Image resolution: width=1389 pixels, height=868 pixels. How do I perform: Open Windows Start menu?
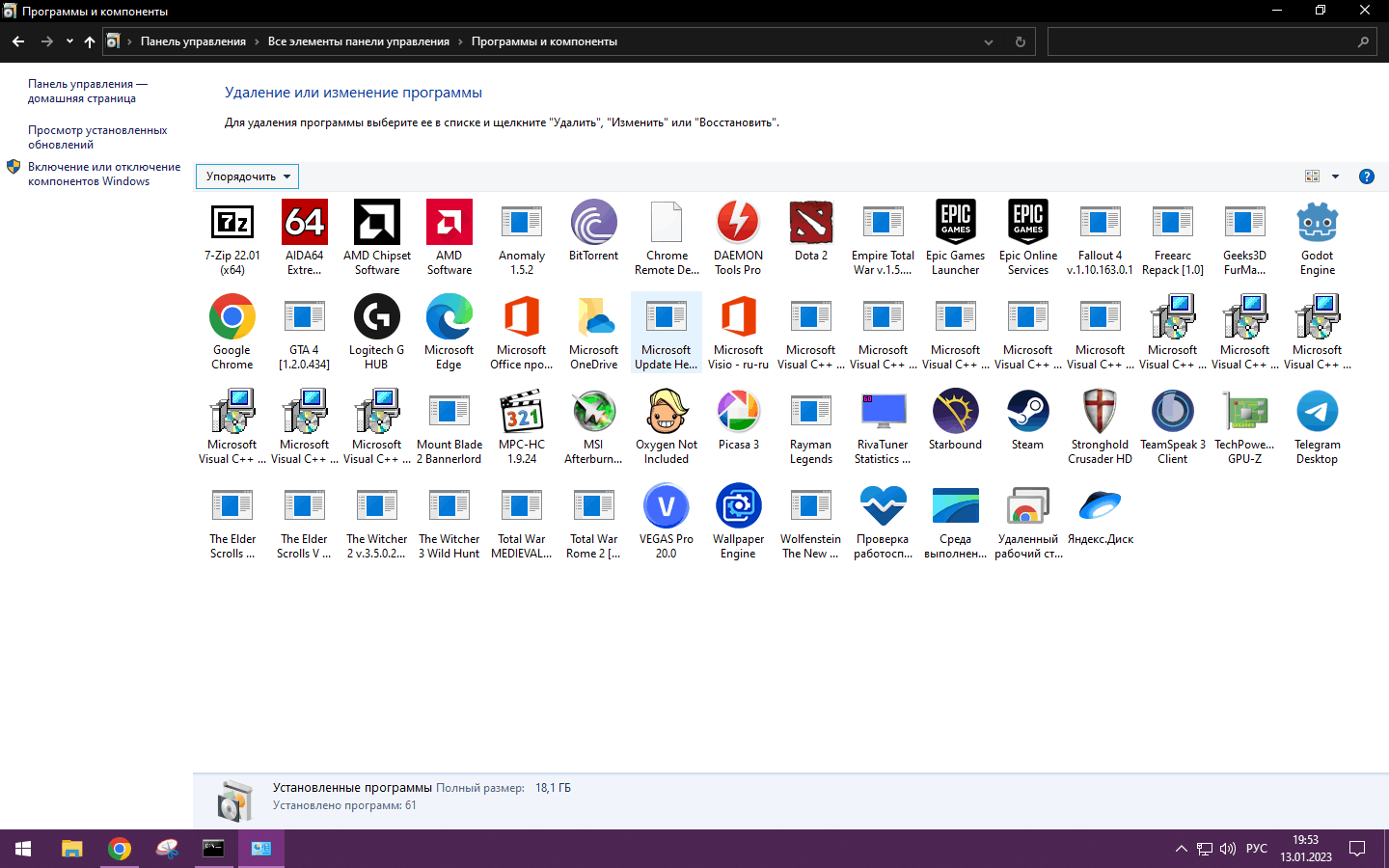click(x=23, y=849)
